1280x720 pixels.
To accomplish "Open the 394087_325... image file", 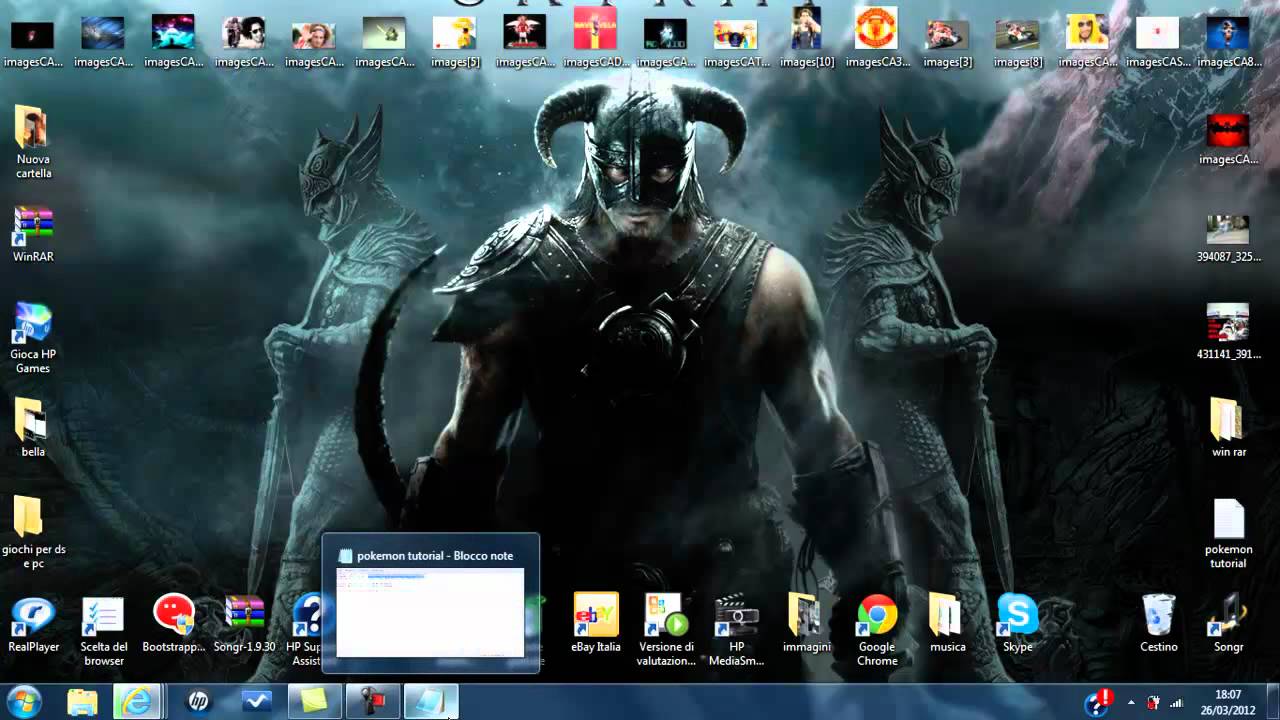I will 1228,238.
